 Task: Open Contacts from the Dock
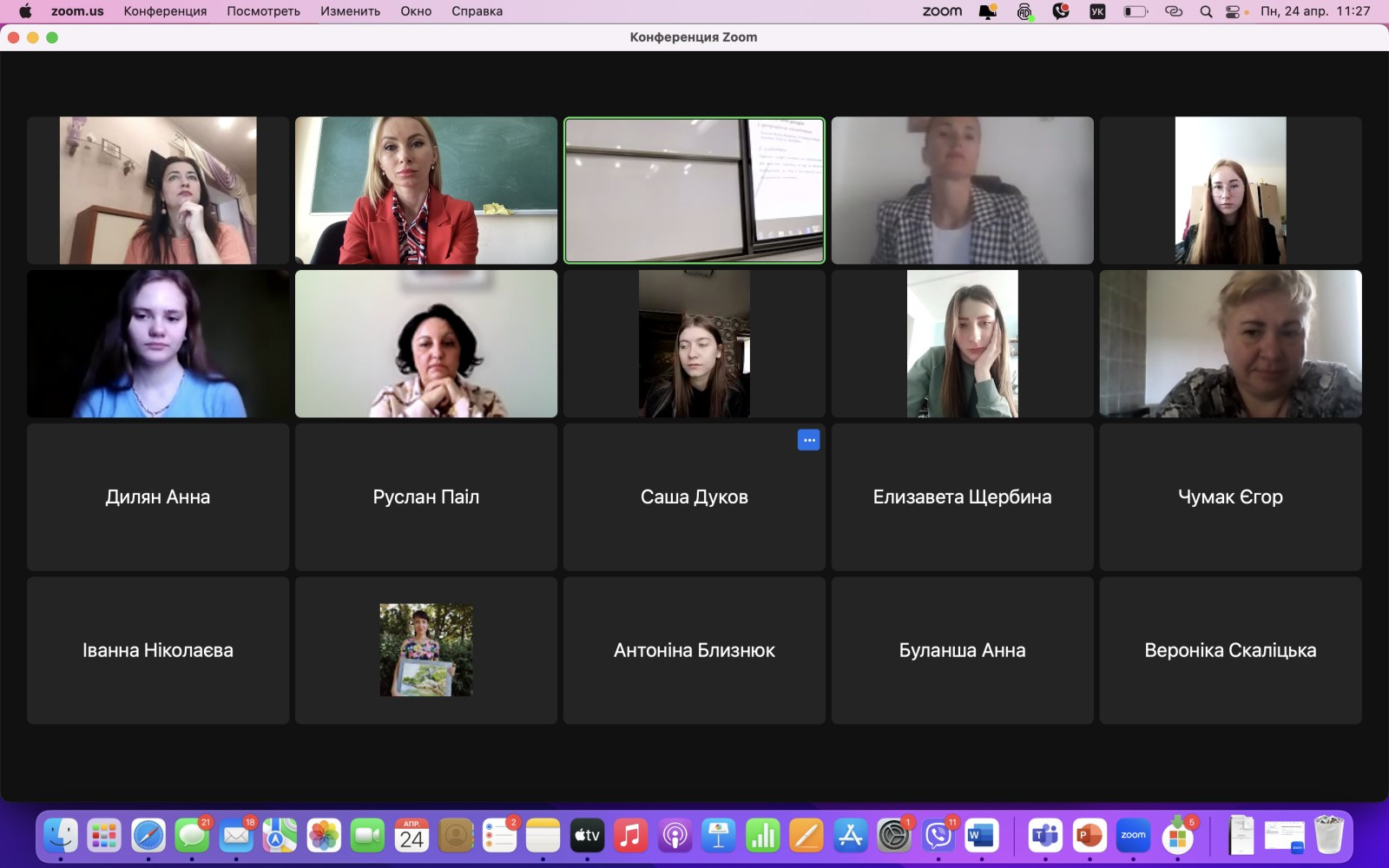455,836
